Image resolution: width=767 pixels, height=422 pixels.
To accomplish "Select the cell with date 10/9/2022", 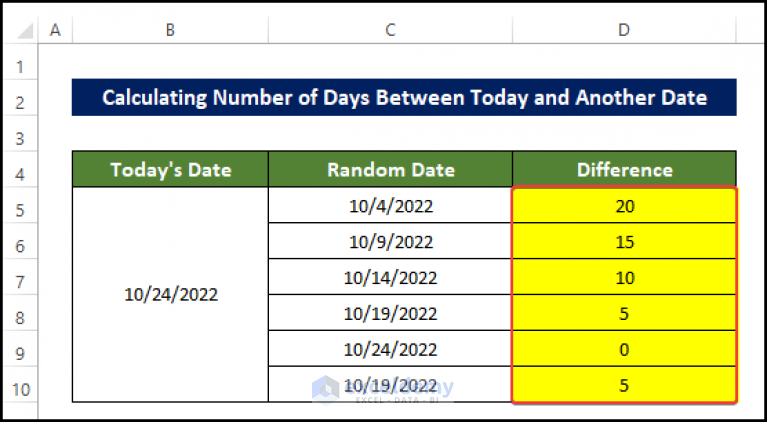I will click(x=390, y=242).
